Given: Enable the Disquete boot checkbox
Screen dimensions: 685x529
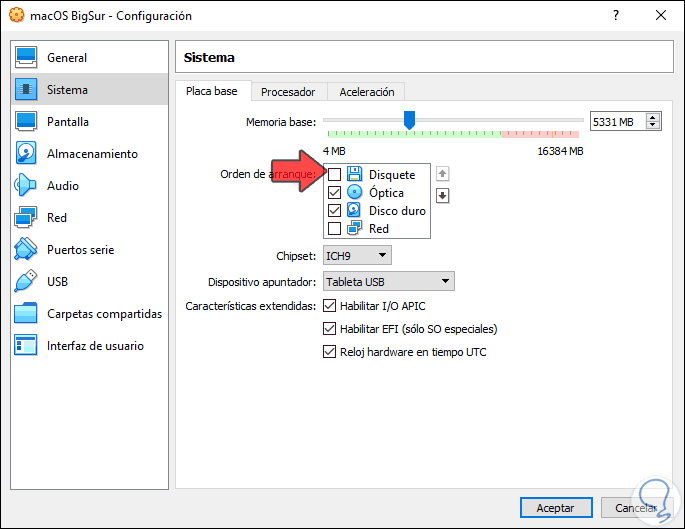Looking at the screenshot, I should (x=335, y=174).
